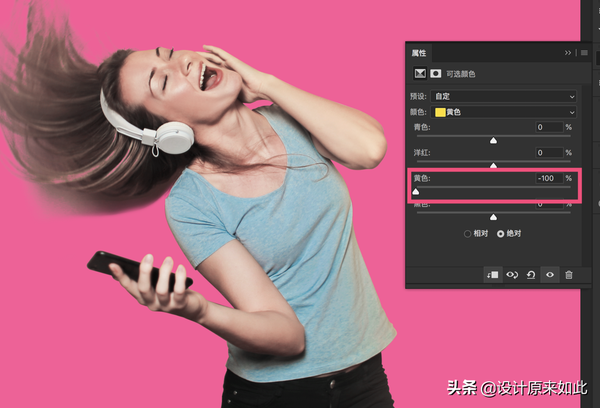
Task: Click the 黄色 value field showing -100
Action: click(546, 178)
